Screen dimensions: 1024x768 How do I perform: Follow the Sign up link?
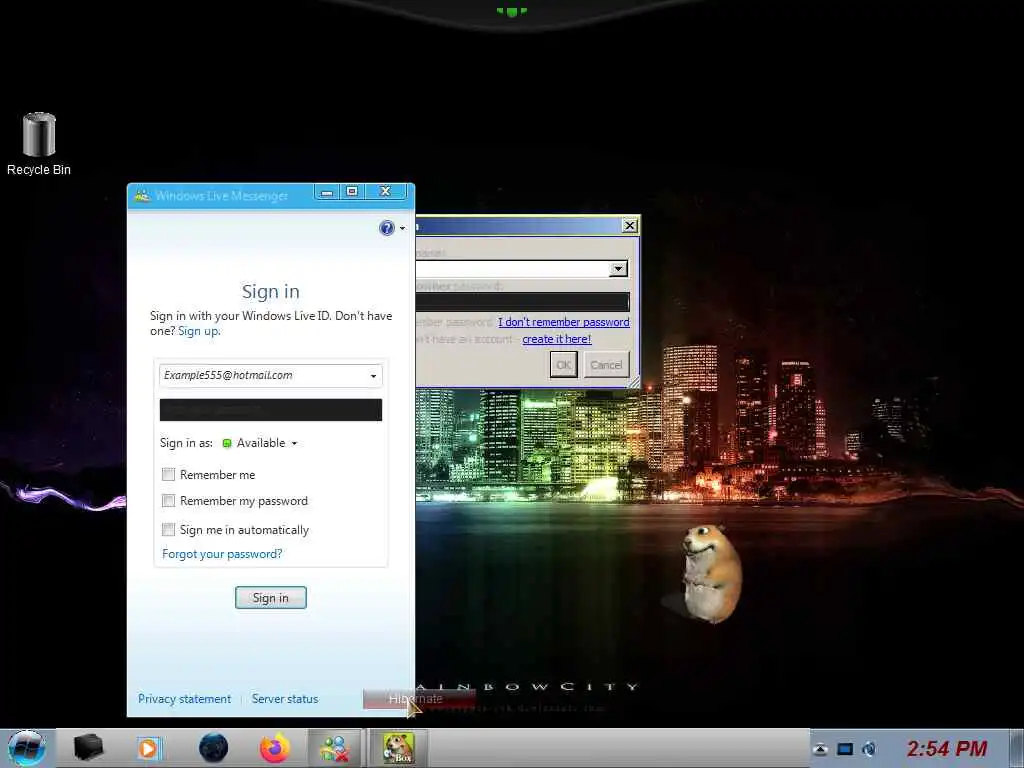(199, 331)
